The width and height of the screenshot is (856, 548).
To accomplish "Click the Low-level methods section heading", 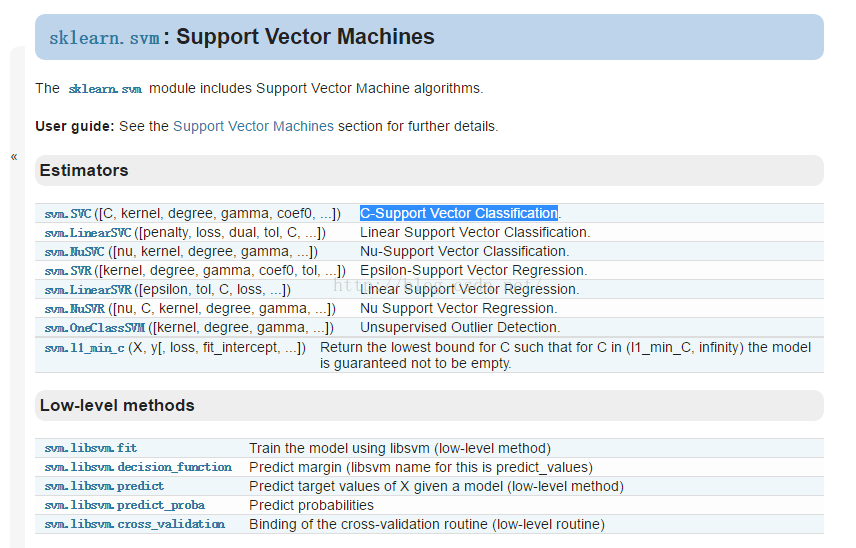I will point(117,406).
